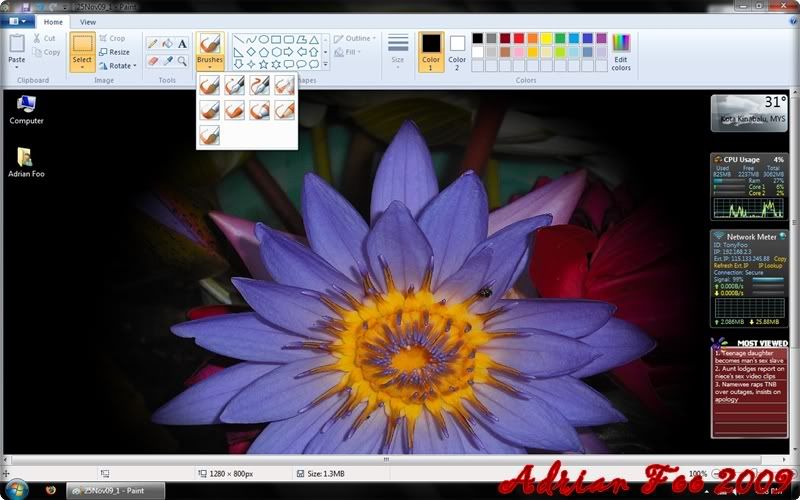The width and height of the screenshot is (800, 500).
Task: Choose the Crayon in the brush list
Action: (x=234, y=110)
